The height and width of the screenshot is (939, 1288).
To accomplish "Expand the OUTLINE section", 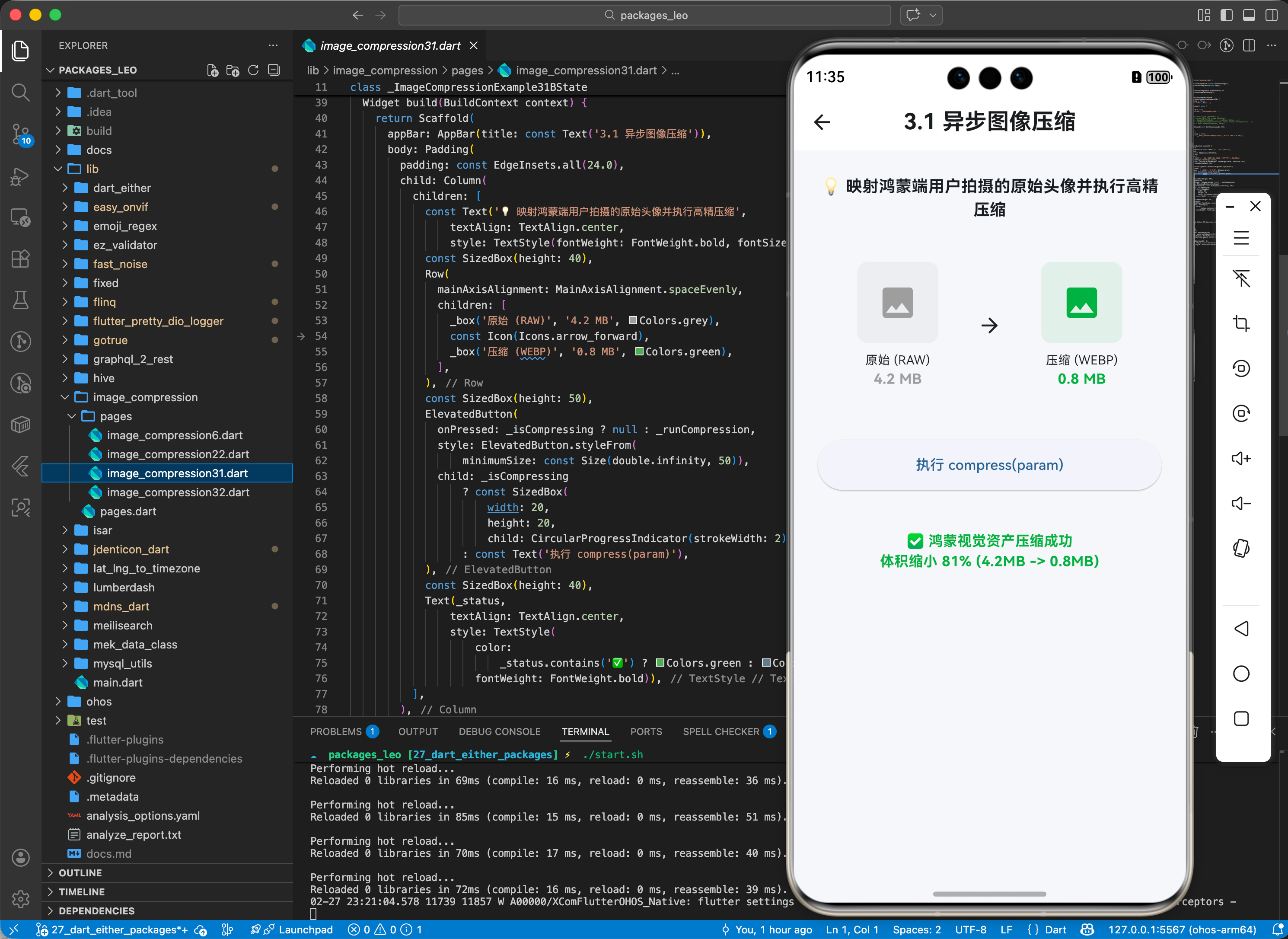I will point(80,872).
